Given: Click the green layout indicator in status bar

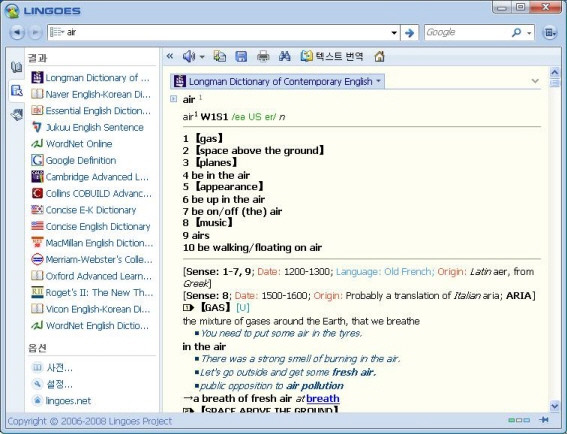Looking at the screenshot, I should click(511, 420).
